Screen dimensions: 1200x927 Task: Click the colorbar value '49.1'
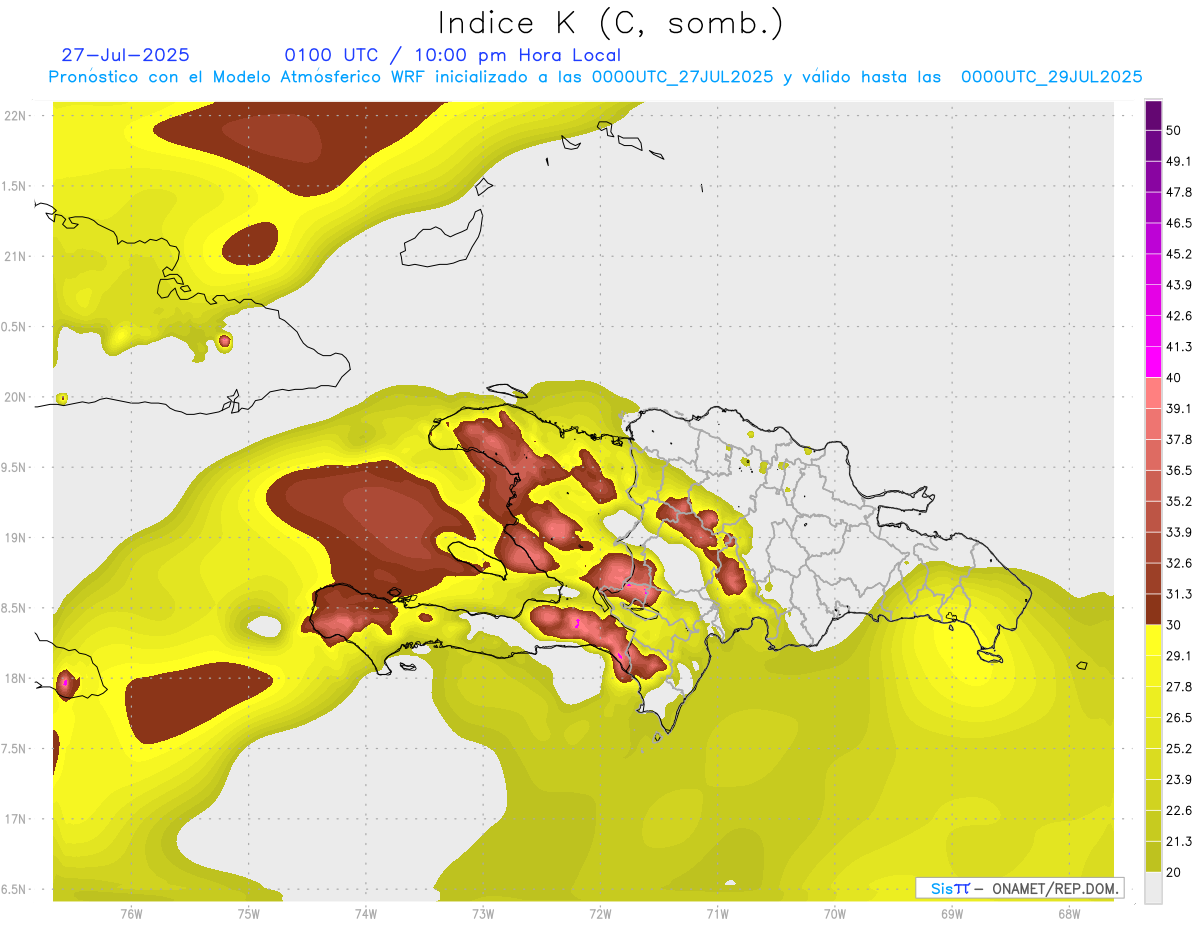tap(1179, 161)
